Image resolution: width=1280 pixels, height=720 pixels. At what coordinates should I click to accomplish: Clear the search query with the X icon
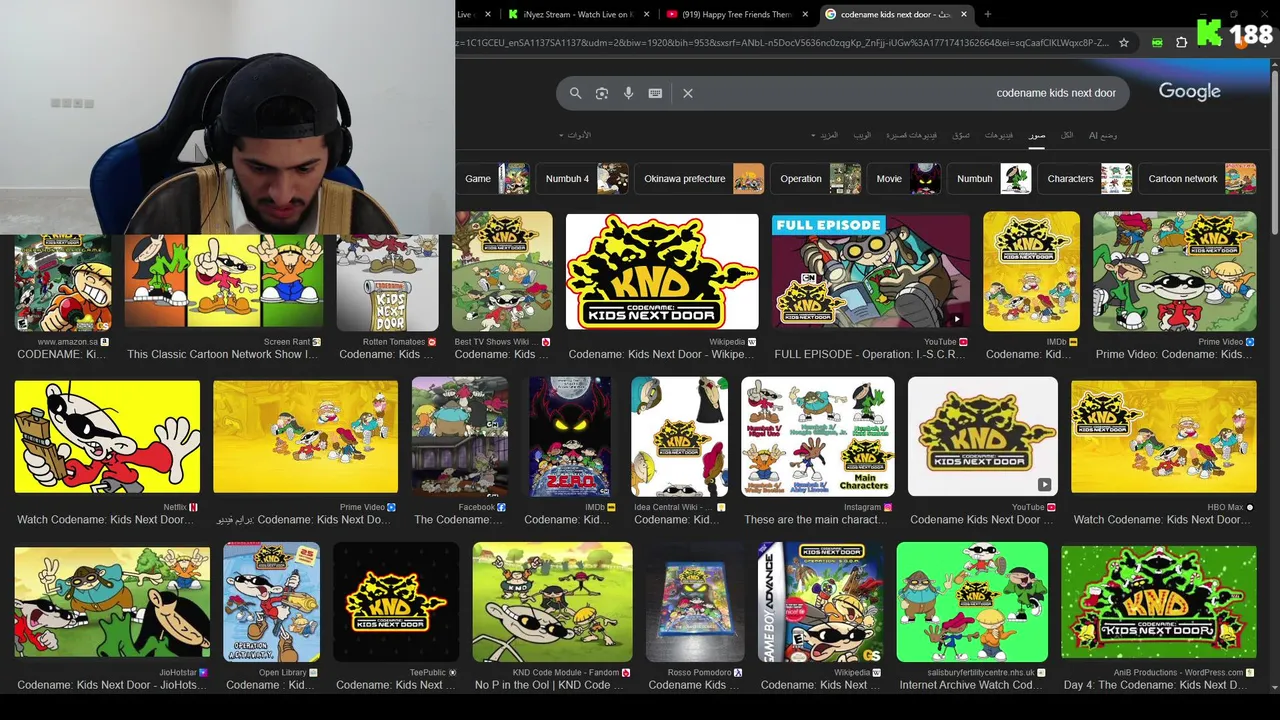pos(688,93)
